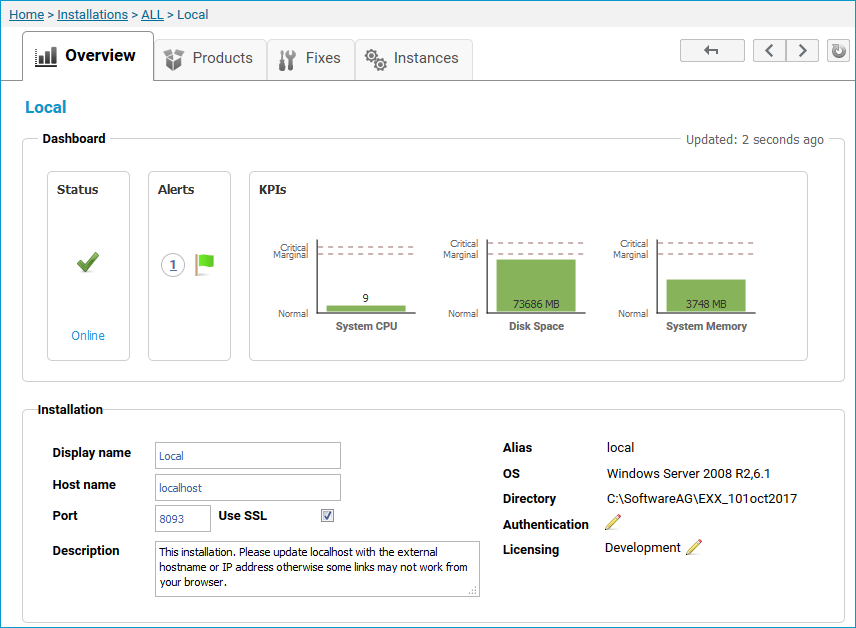Click the back arrow button
The width and height of the screenshot is (856, 628).
pyautogui.click(x=712, y=51)
